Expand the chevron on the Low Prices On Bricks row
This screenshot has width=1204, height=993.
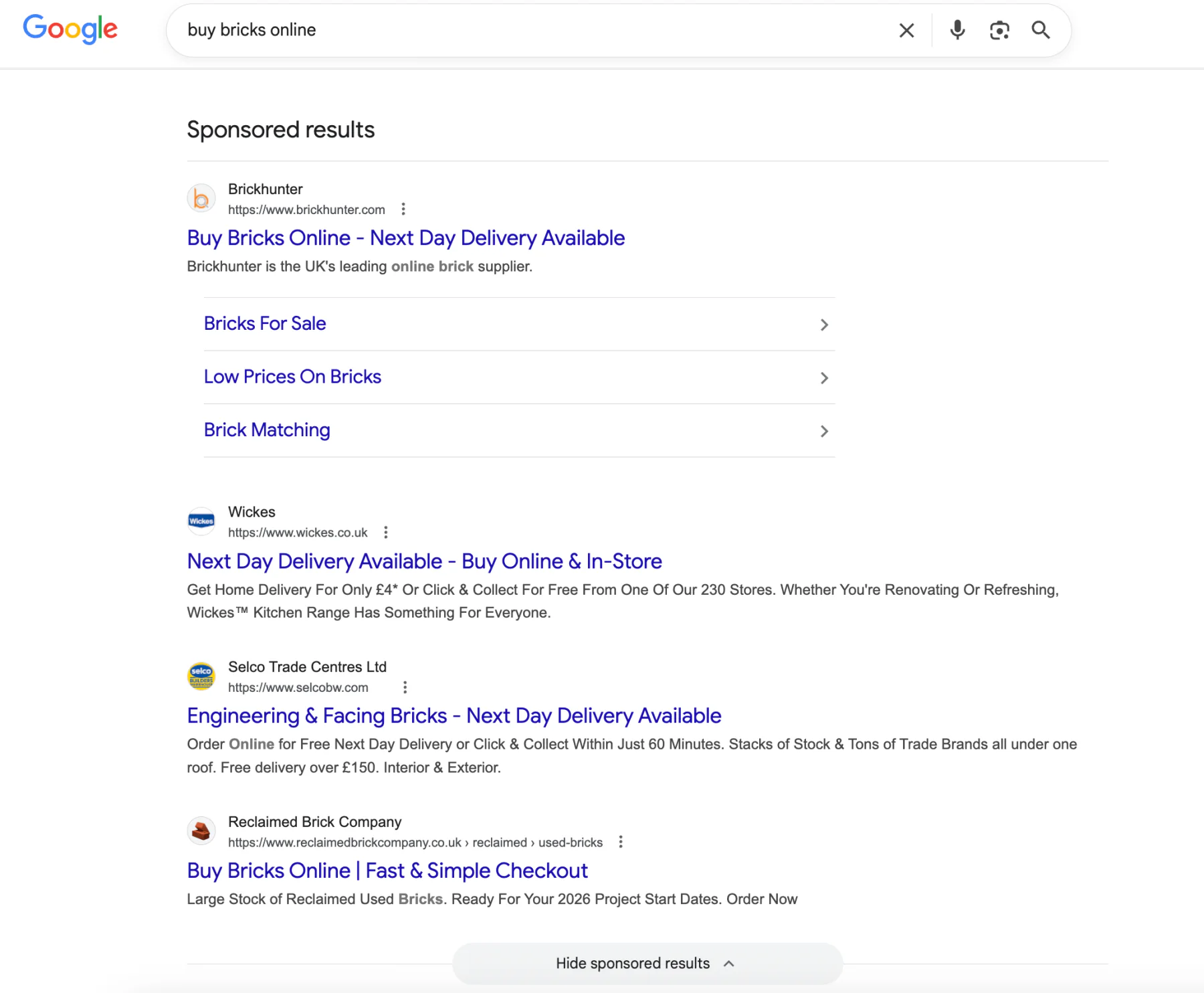(824, 378)
